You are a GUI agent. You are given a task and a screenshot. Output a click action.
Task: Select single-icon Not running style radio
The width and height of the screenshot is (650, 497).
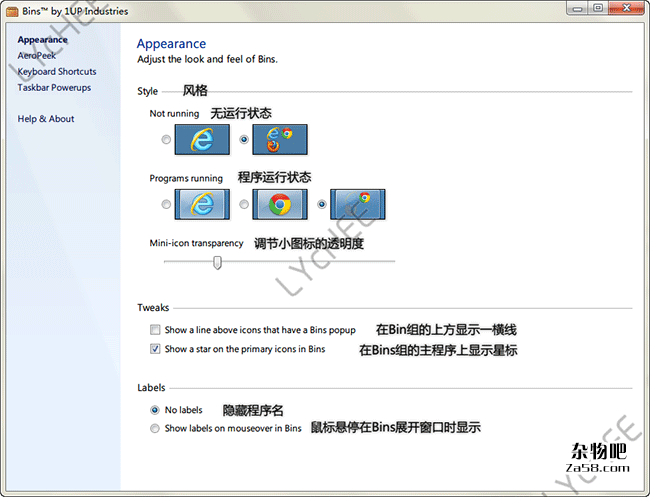tap(166, 140)
